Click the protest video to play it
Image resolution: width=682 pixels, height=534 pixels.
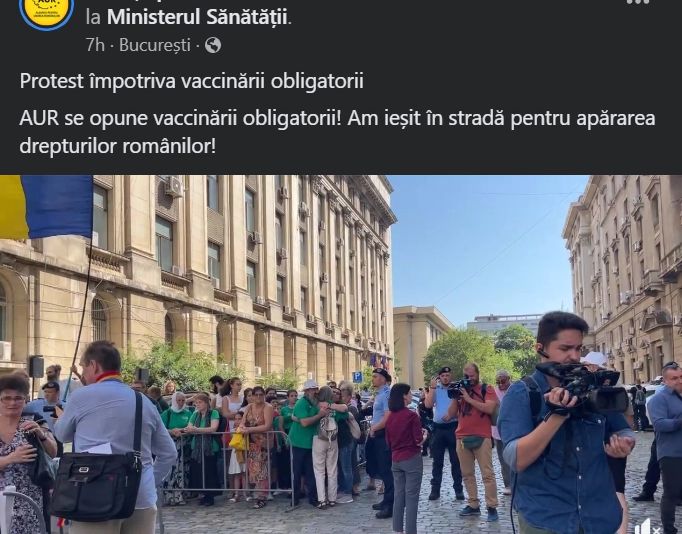pos(341,354)
